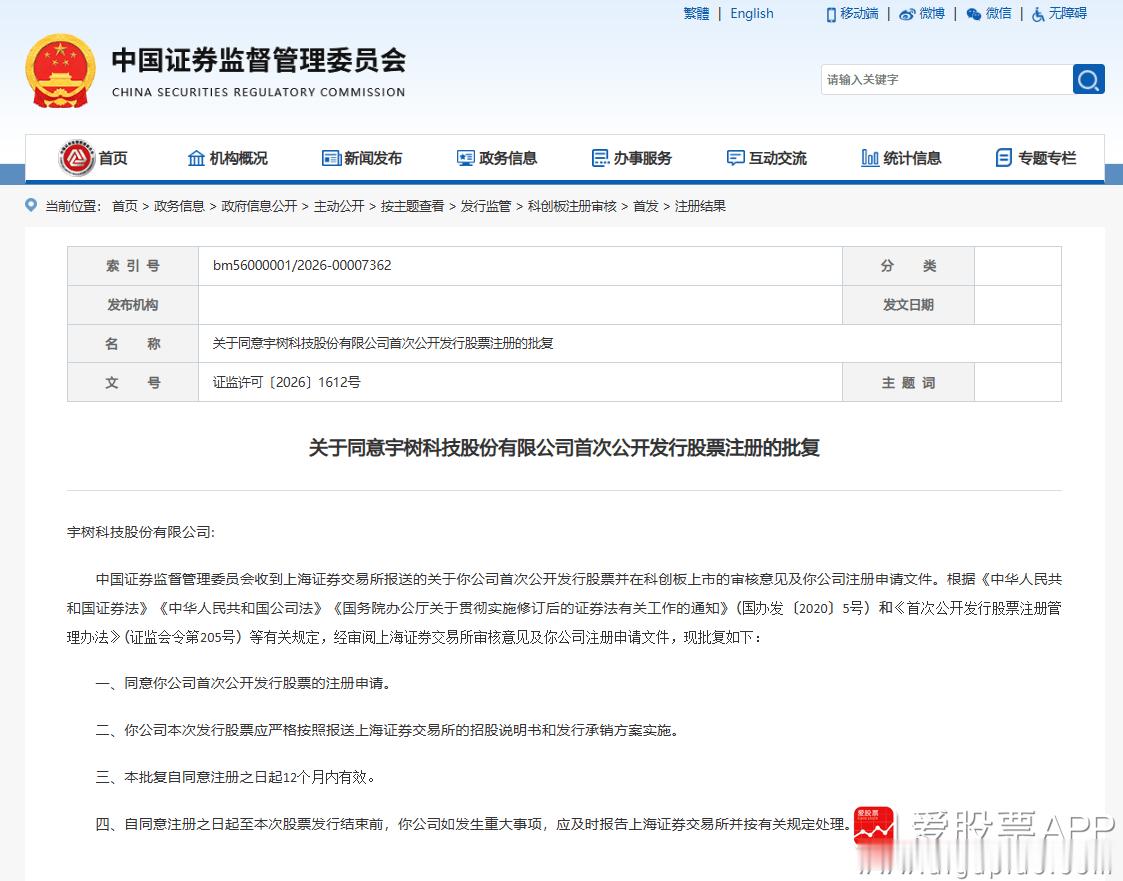
Task: Select document number 证监许可〔2026〕1612号
Action: [286, 382]
